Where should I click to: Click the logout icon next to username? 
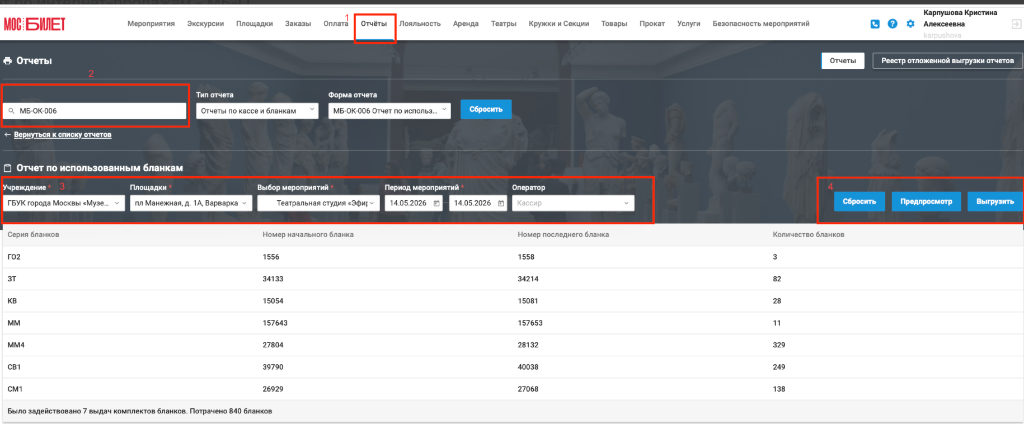[1016, 24]
